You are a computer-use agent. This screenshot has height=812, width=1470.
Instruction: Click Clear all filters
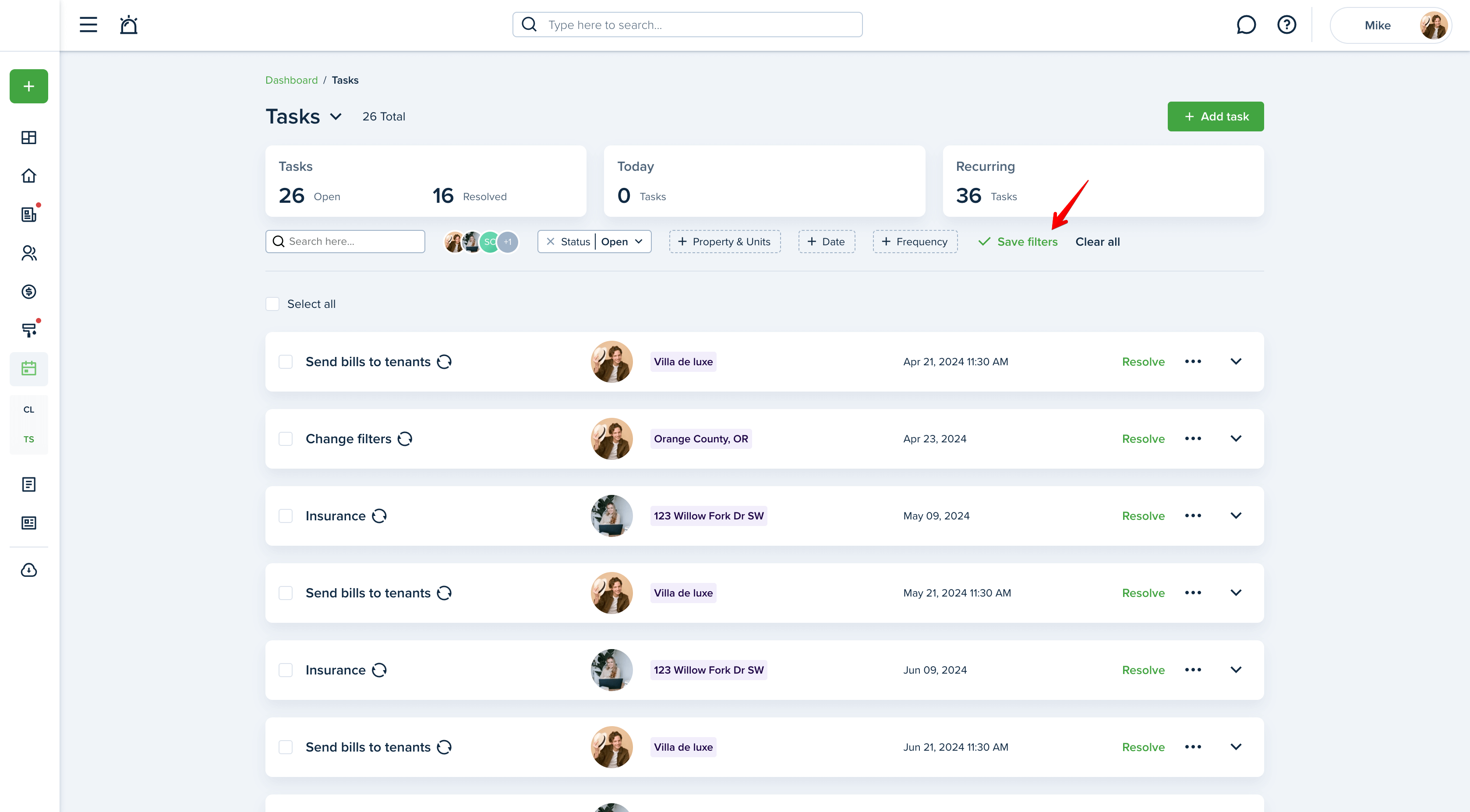1097,241
